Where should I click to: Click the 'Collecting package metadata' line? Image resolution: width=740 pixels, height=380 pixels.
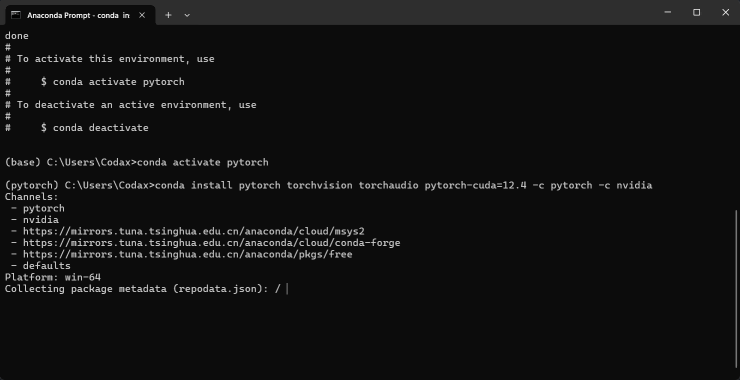(x=143, y=289)
